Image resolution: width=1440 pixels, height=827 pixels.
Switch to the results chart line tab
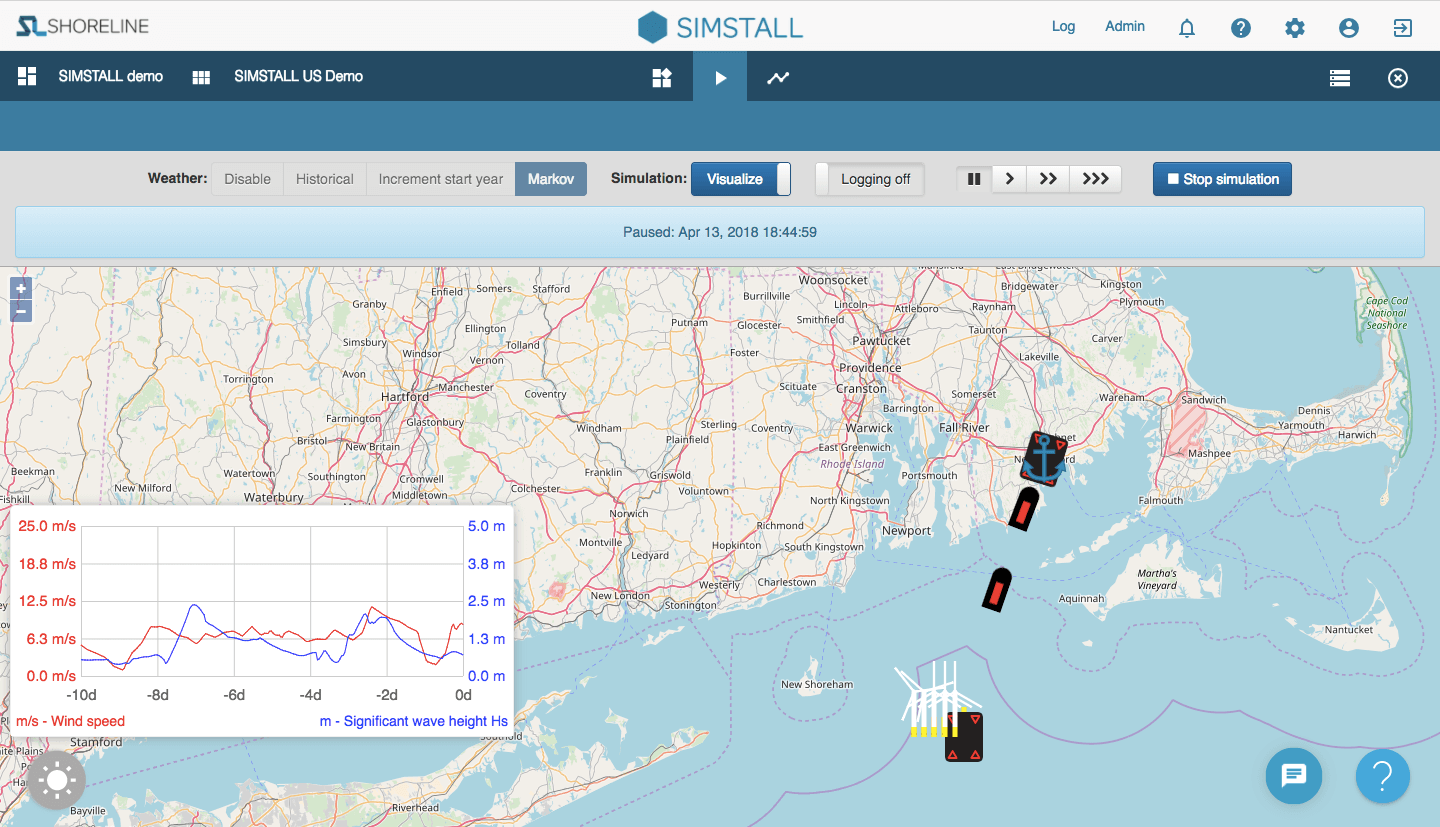click(x=778, y=78)
